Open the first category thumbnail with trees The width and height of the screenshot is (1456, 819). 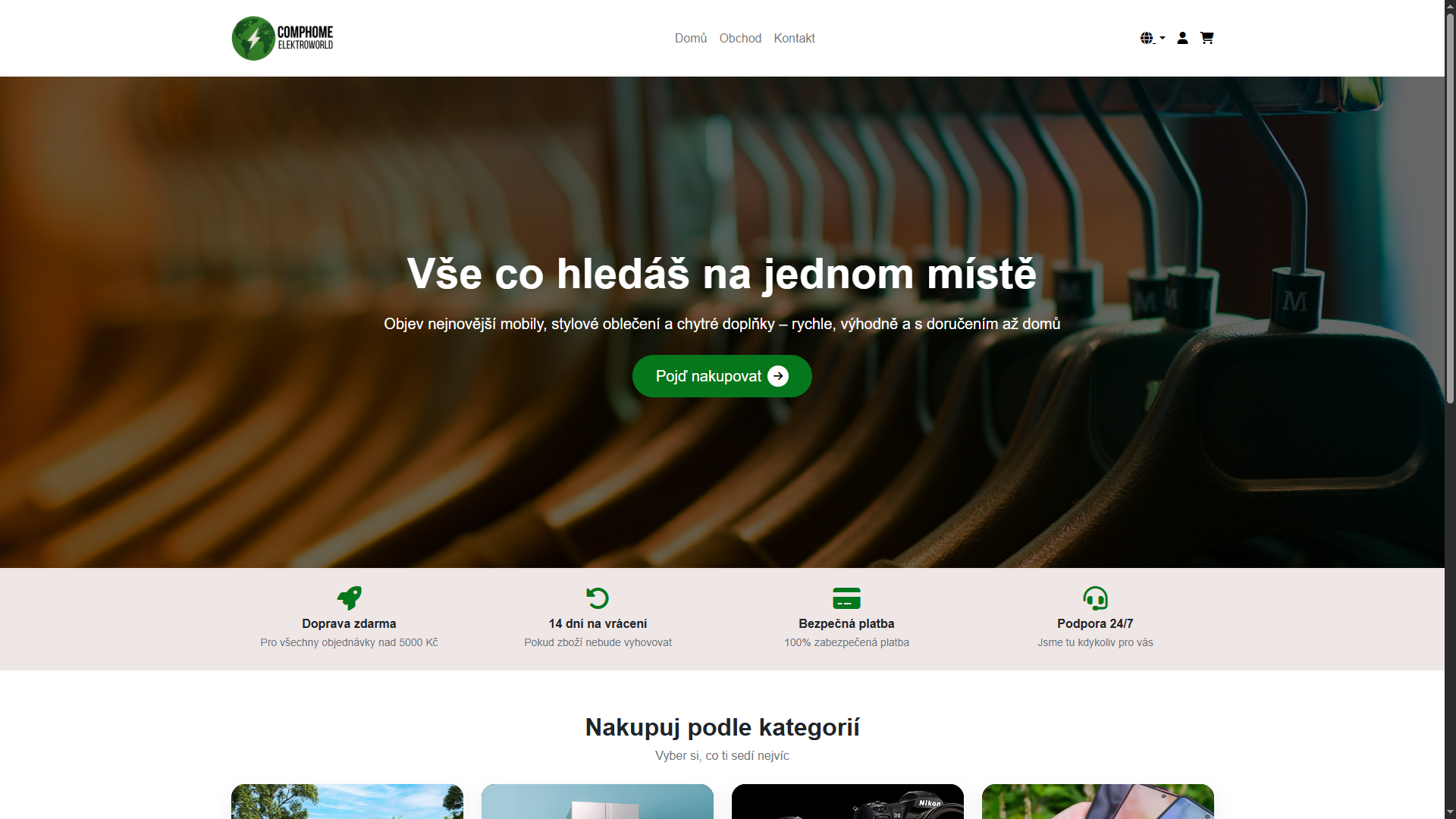pos(347,801)
